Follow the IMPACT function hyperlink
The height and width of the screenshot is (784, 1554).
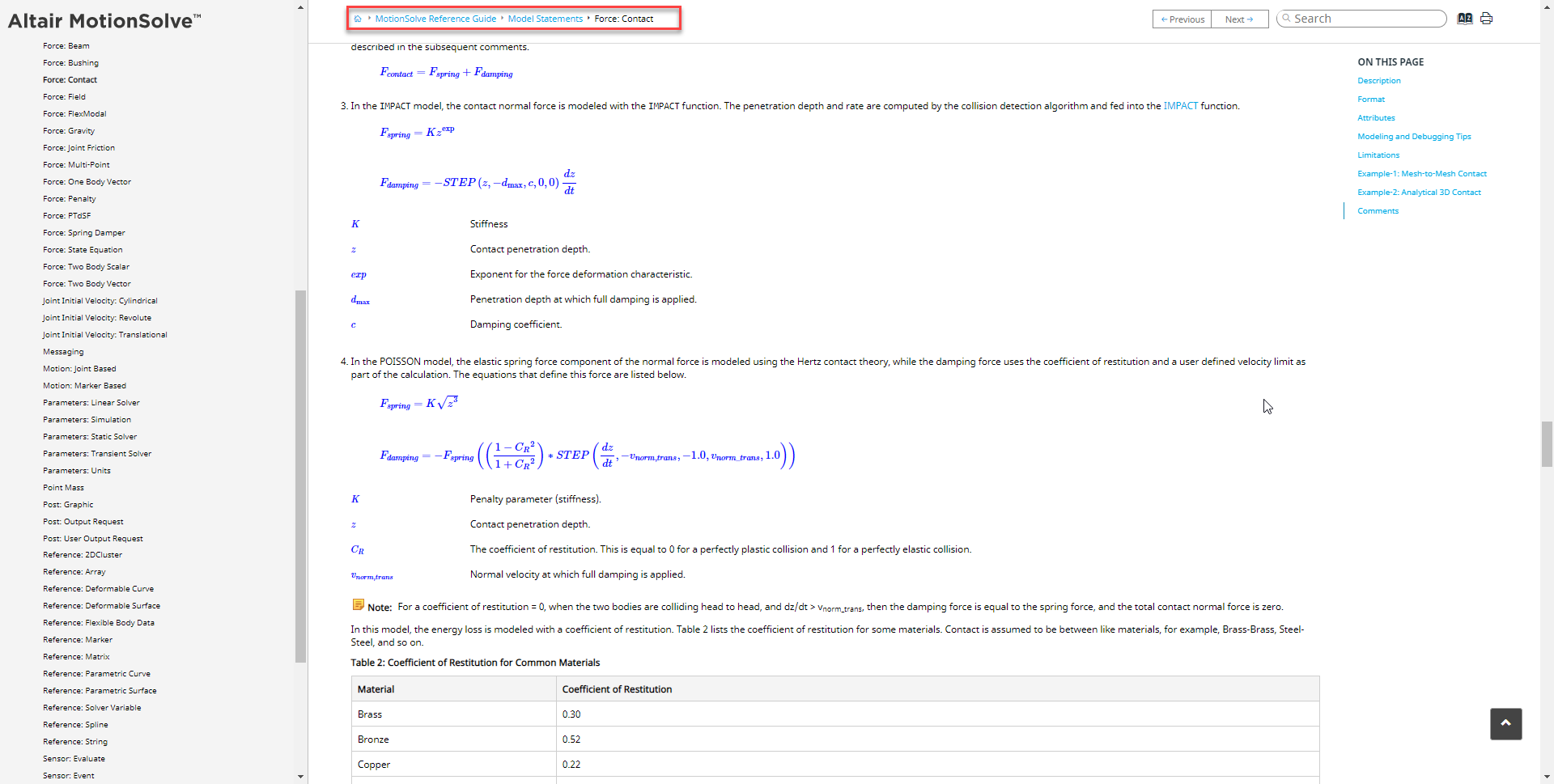pos(1180,106)
